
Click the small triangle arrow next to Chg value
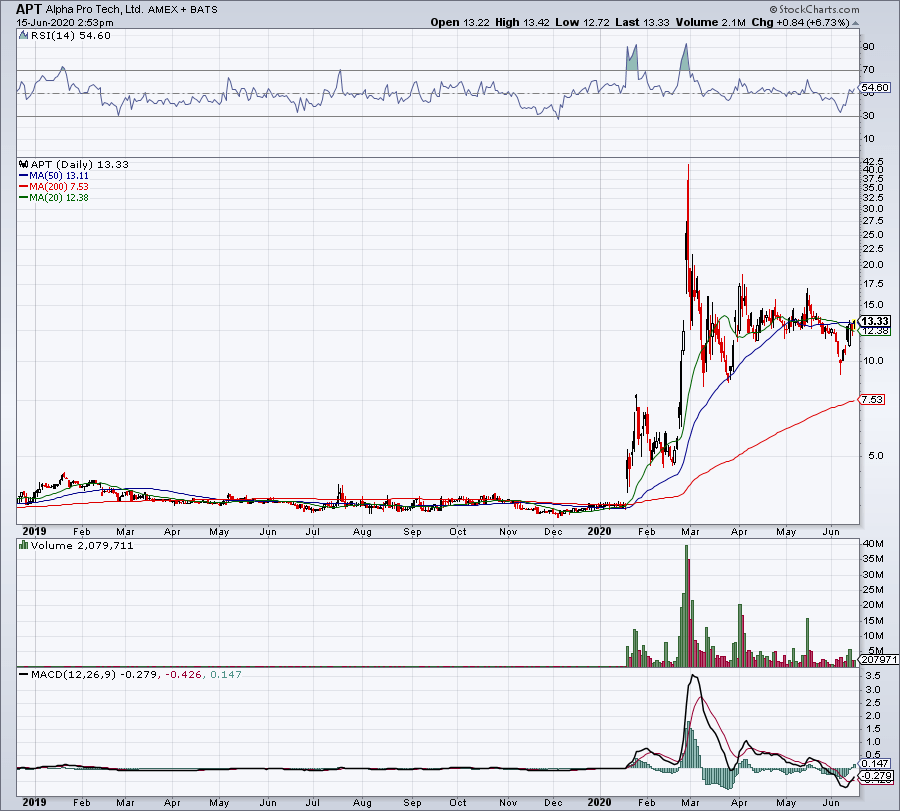(x=855, y=22)
